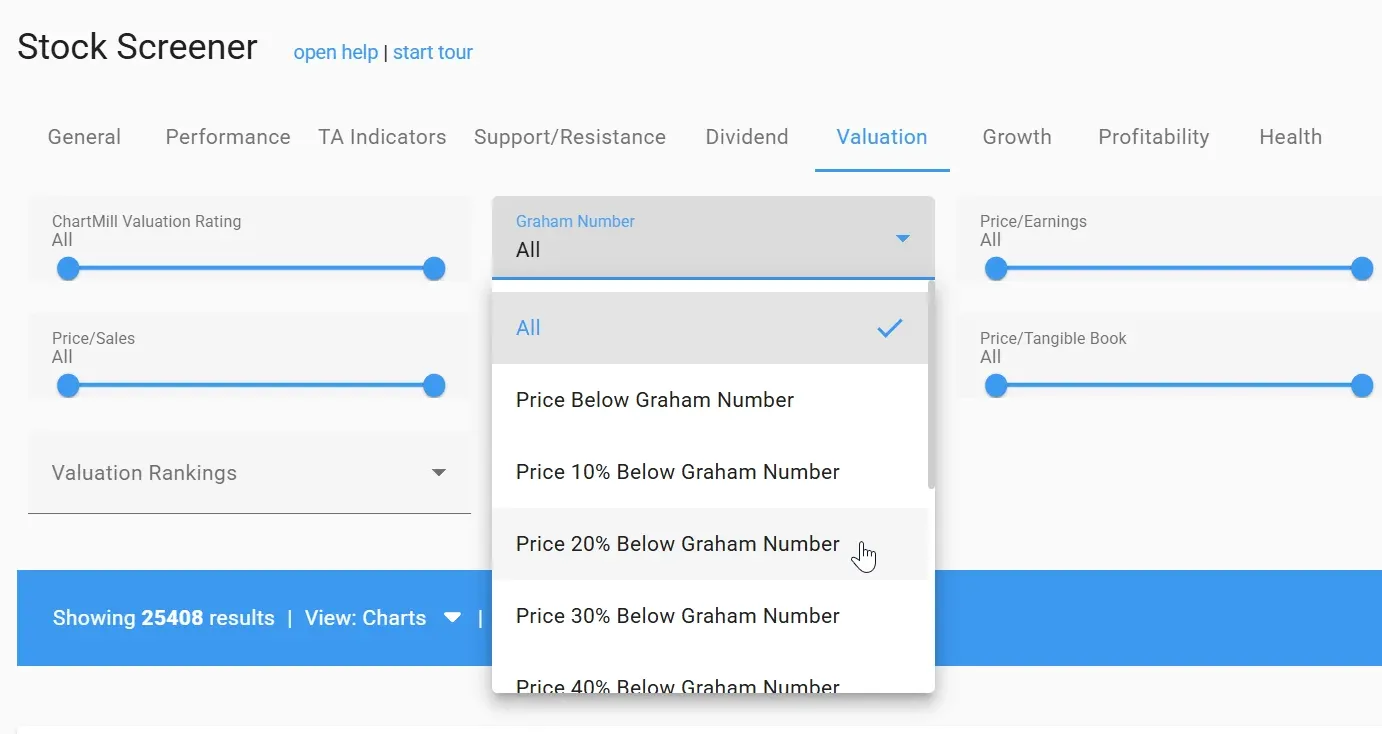Switch to the Dividend tab

click(x=746, y=137)
